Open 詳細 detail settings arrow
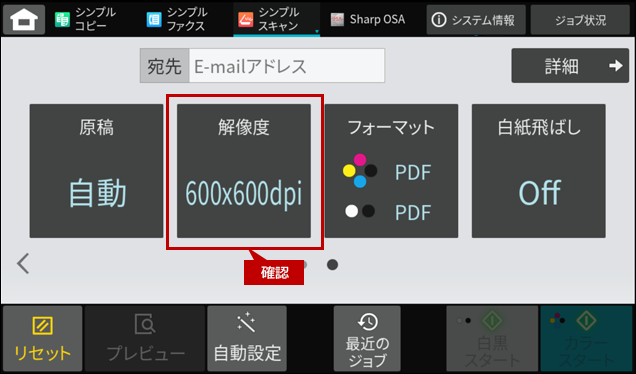The image size is (636, 374). tap(570, 66)
